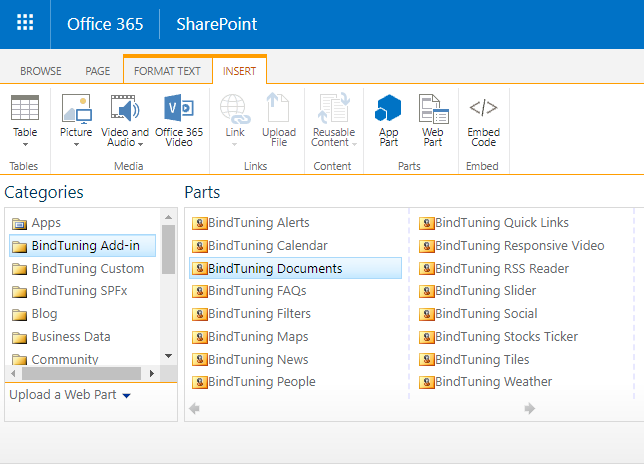Click the BindTuning Weather part icon
Viewport: 644px width, 467px height.
tap(427, 382)
